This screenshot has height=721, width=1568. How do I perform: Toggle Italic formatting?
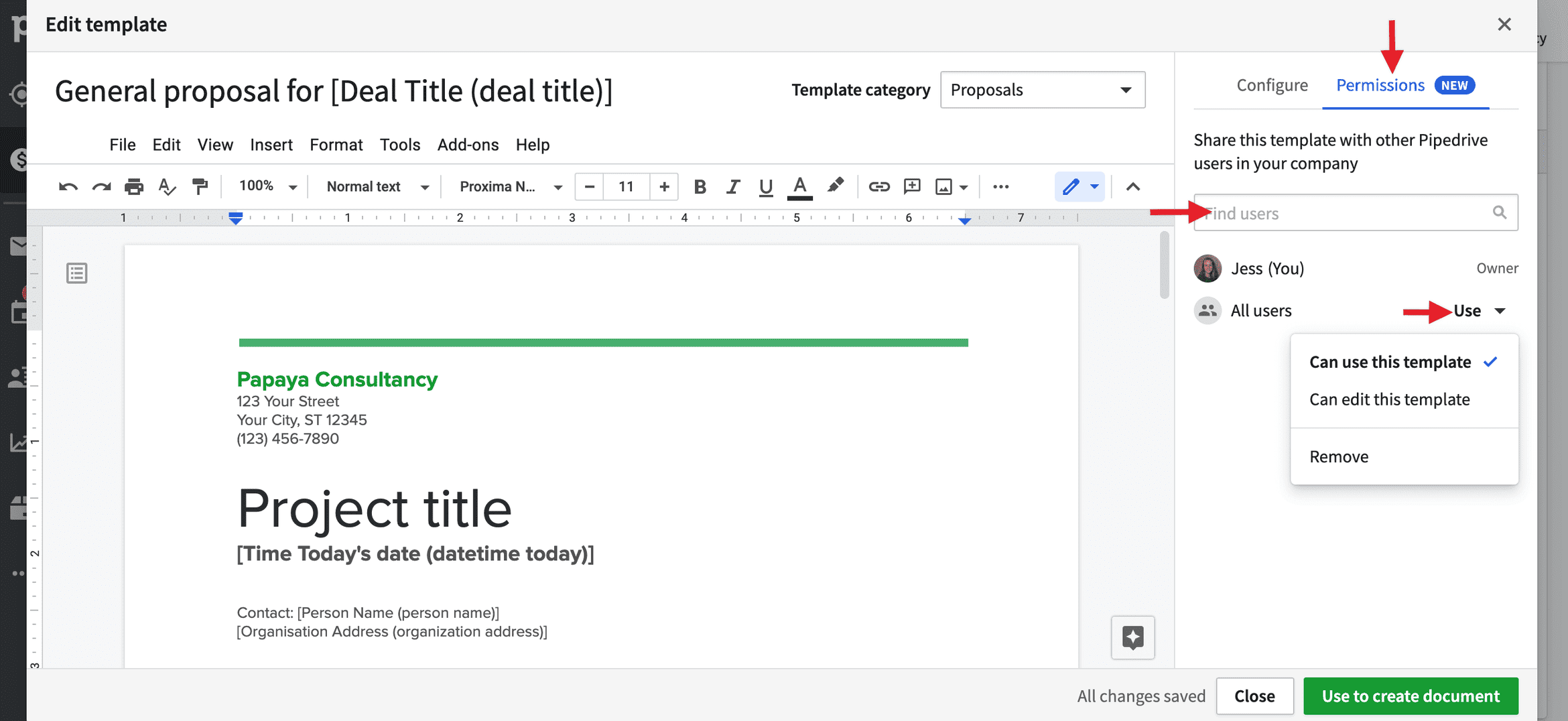click(733, 186)
